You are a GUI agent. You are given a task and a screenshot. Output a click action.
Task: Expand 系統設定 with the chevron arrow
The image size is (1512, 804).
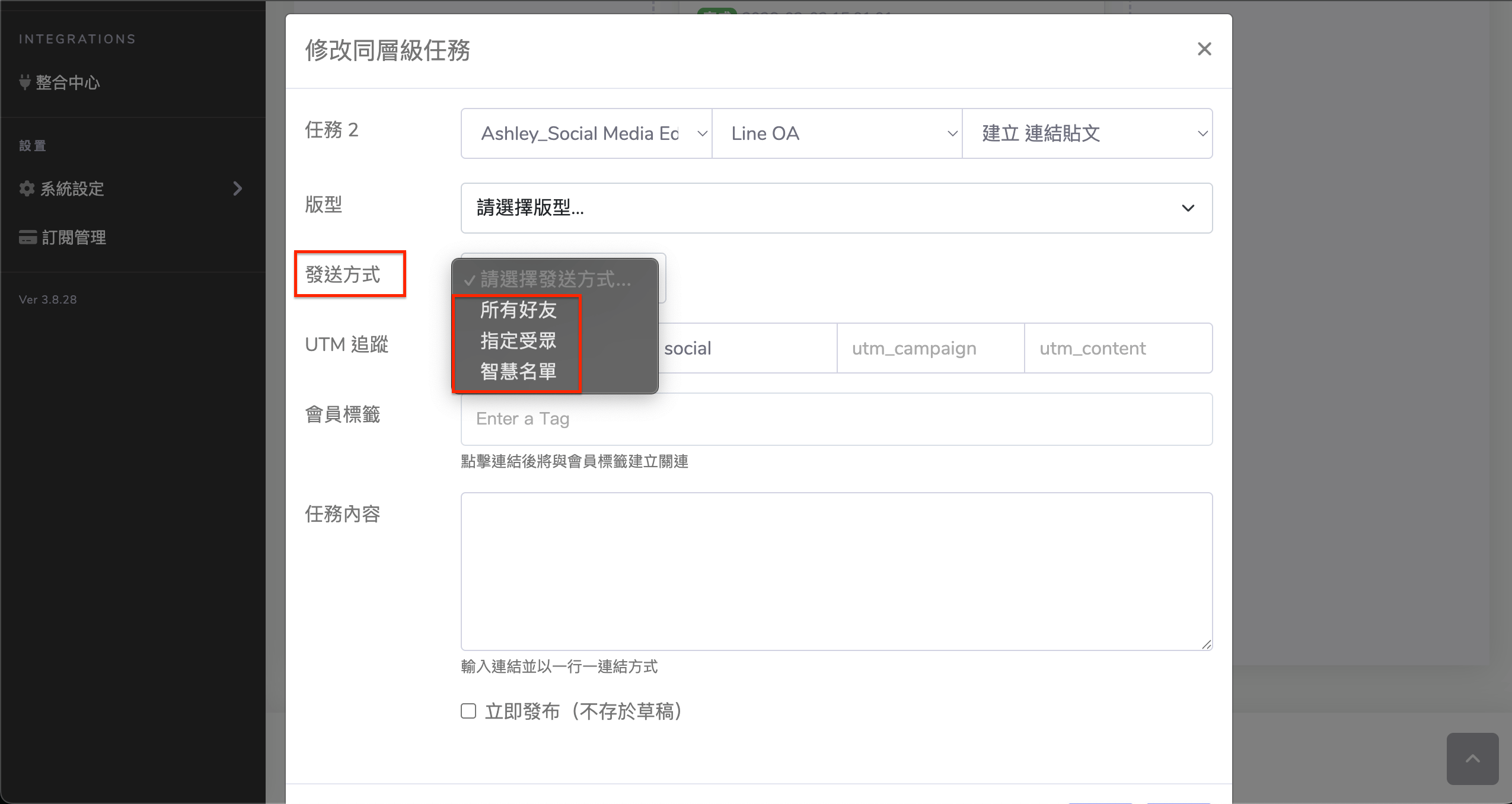(238, 189)
